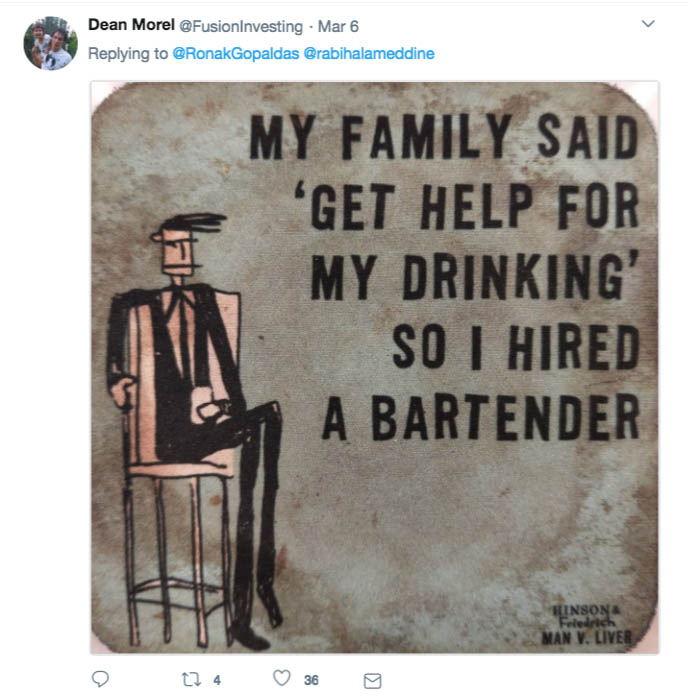Click the 'MAN V. LIVER' credit on the coaster
Screen dimensions: 688x698
click(x=591, y=636)
